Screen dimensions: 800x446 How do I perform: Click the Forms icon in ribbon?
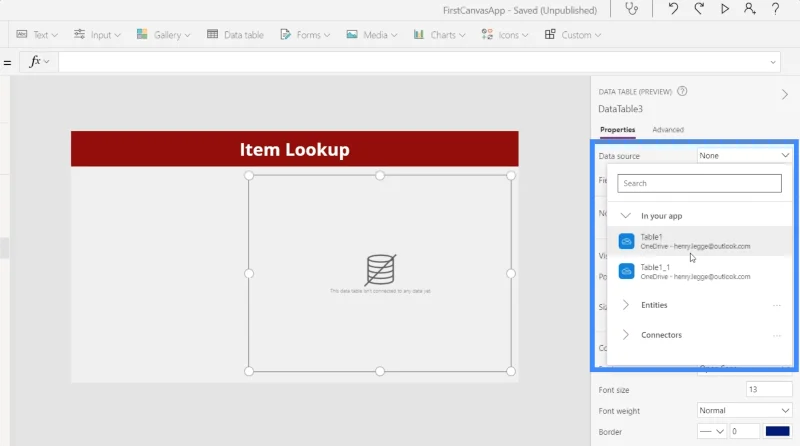(286, 34)
